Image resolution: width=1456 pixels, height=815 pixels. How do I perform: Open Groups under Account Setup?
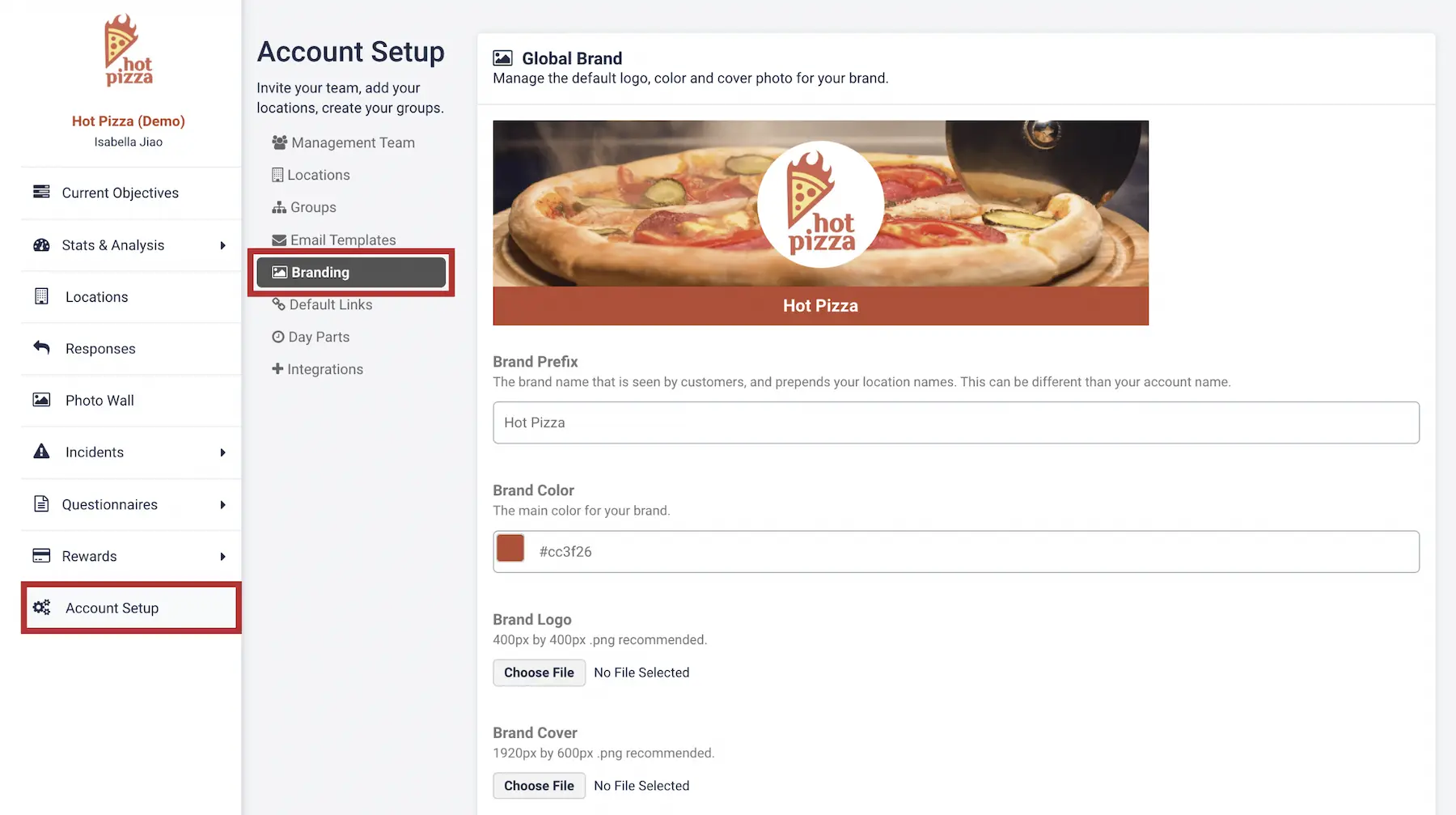pos(304,207)
